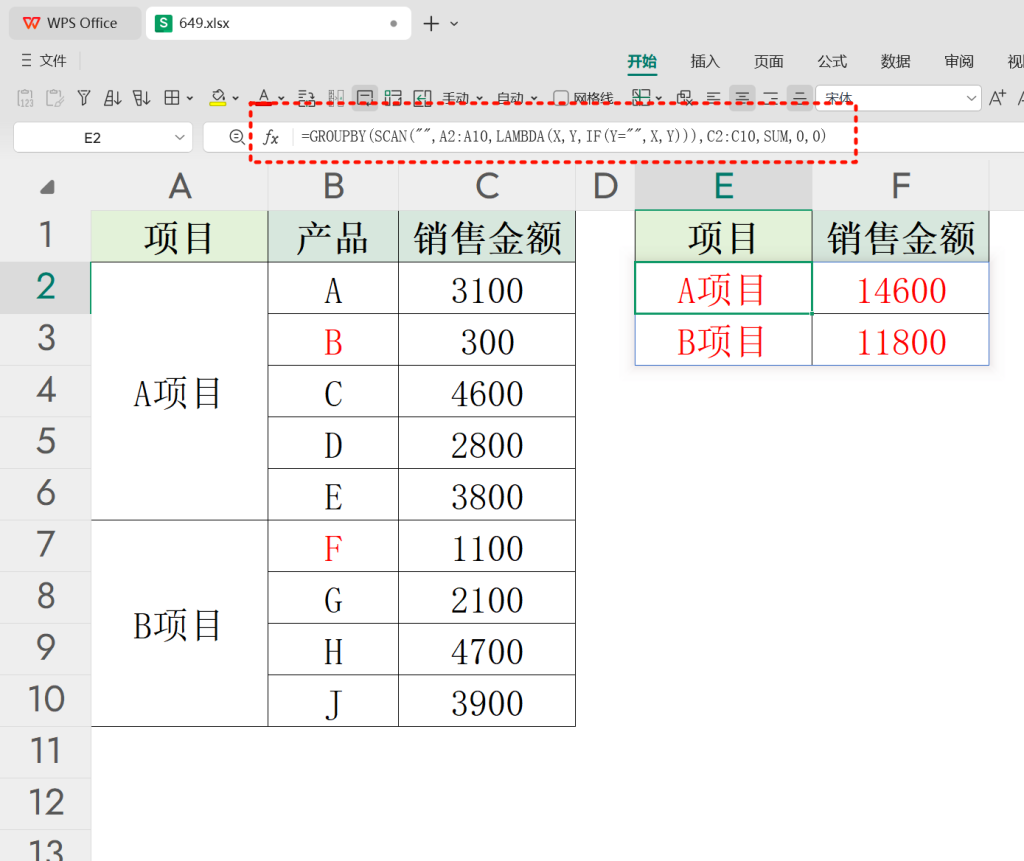This screenshot has width=1024, height=861.
Task: Open the hamburger 文件 menu icon
Action: (26, 61)
